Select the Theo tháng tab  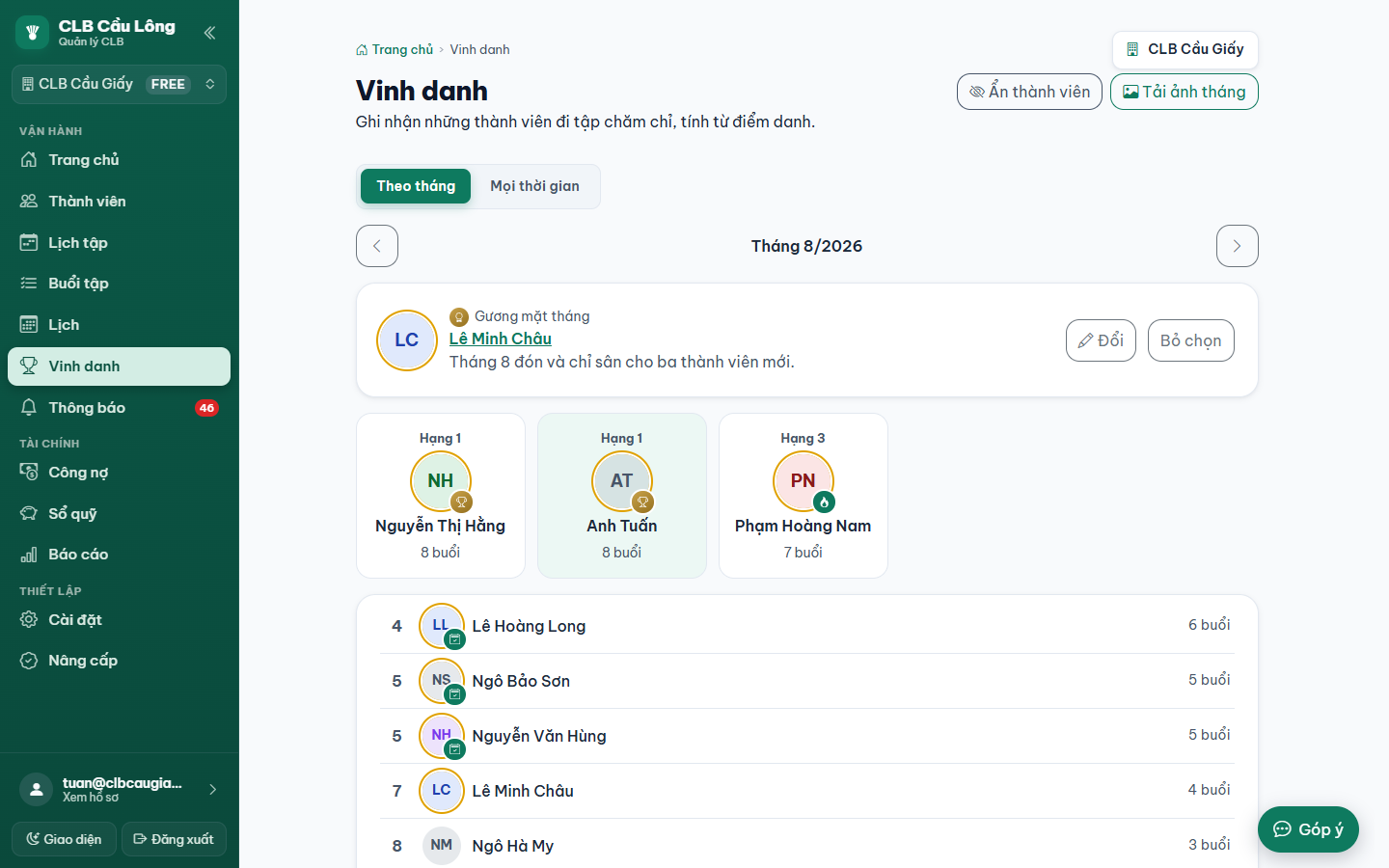(416, 186)
